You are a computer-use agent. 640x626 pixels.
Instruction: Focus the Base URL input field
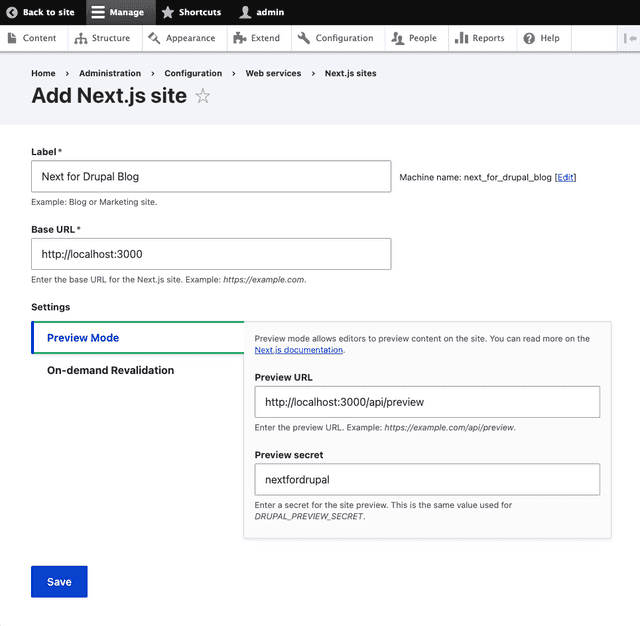pyautogui.click(x=211, y=254)
